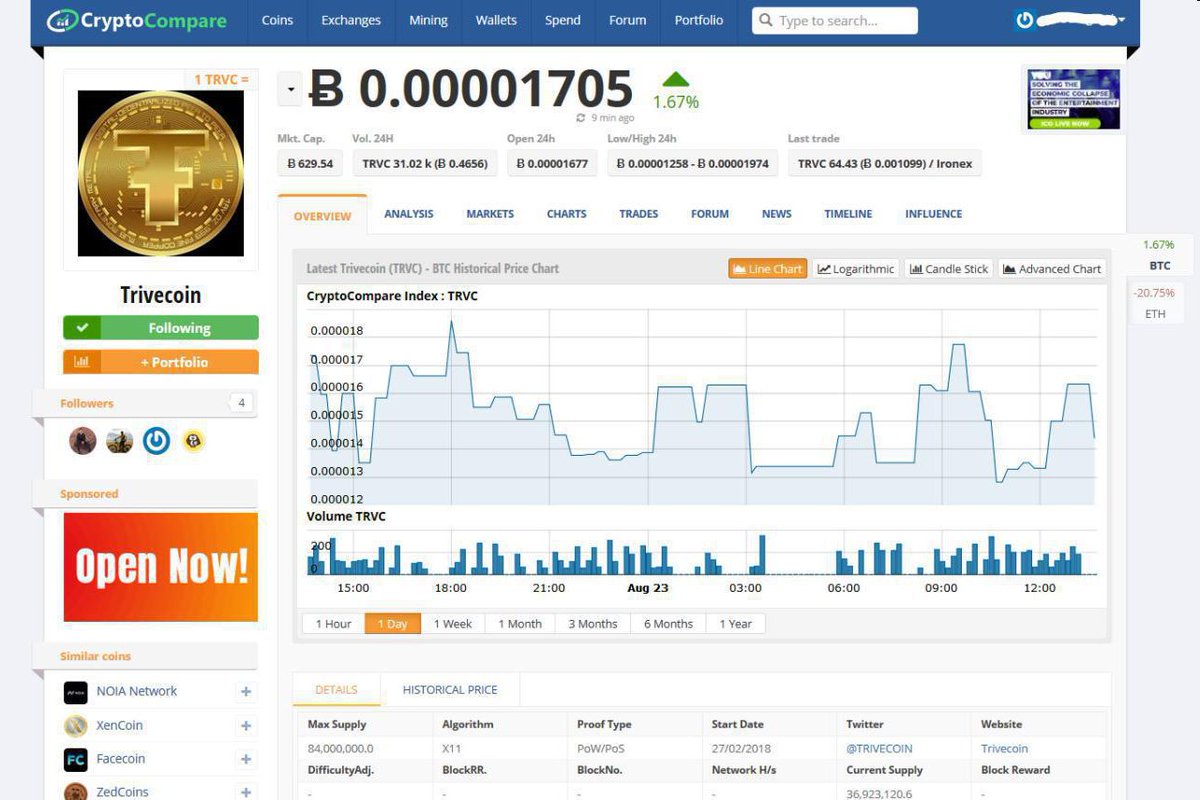Click the 'Open Now!' sponsored banner
Screen dimensions: 1200x800
161,567
